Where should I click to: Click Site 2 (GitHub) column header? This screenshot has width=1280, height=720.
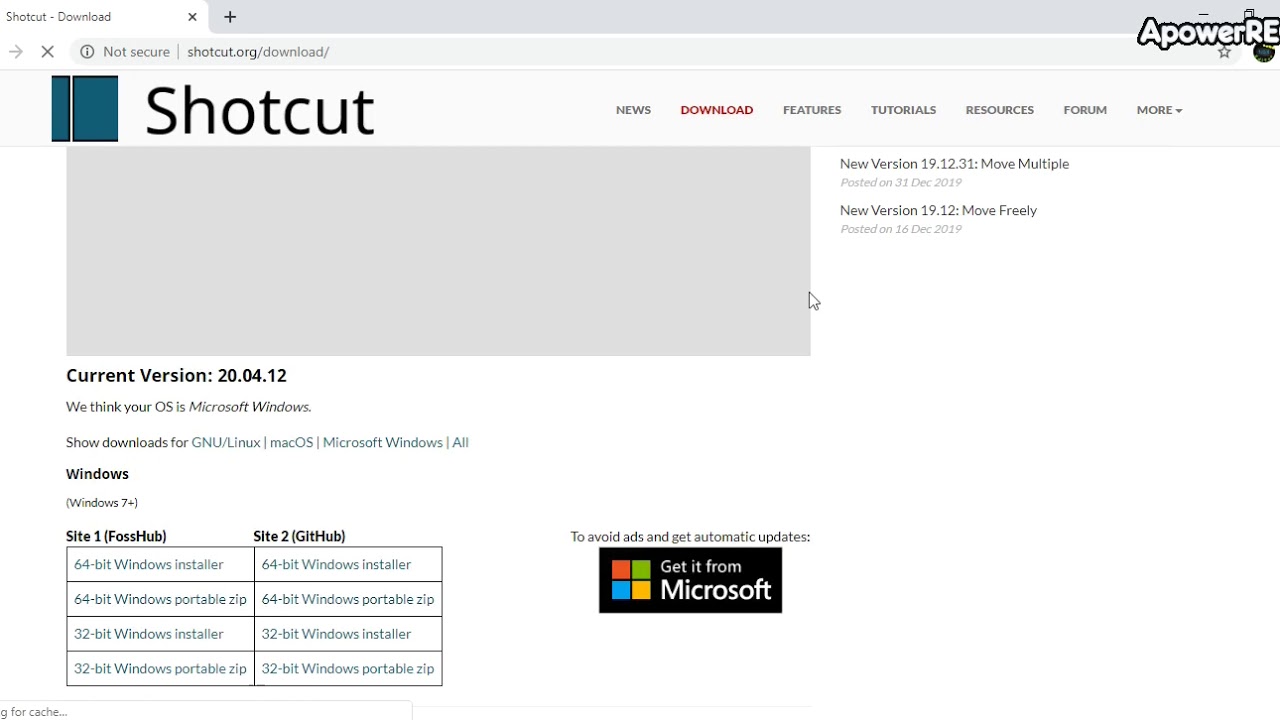[299, 536]
